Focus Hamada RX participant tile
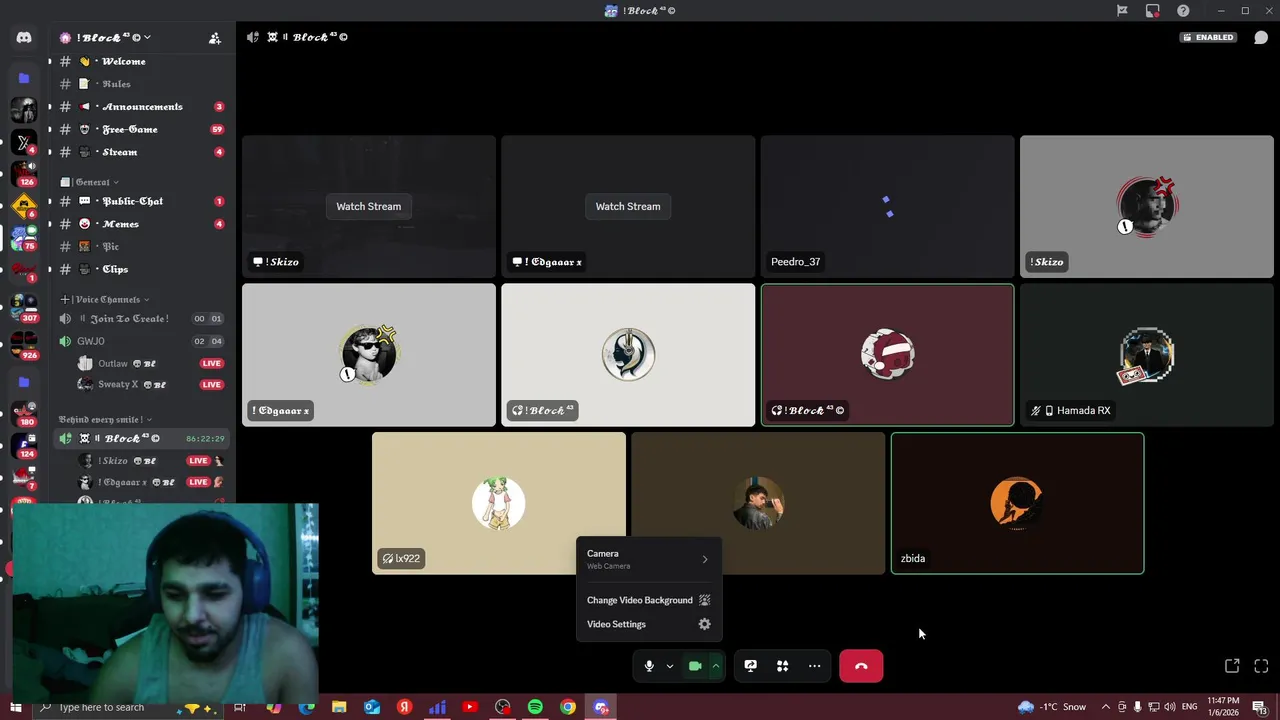 click(x=1147, y=355)
